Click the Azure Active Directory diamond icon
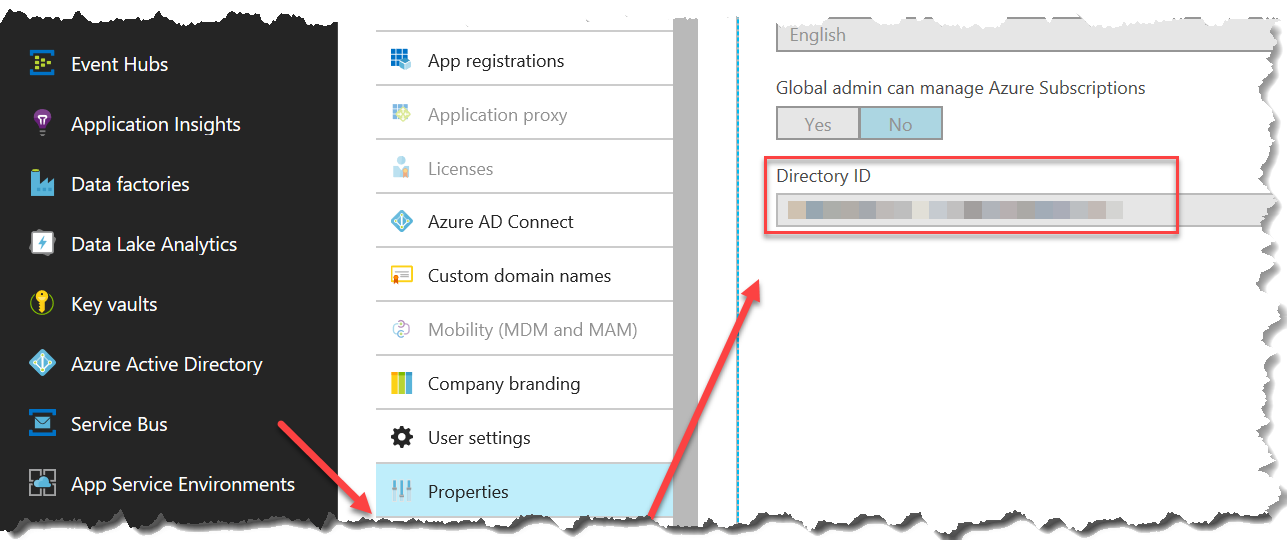1287x540 pixels. [42, 364]
